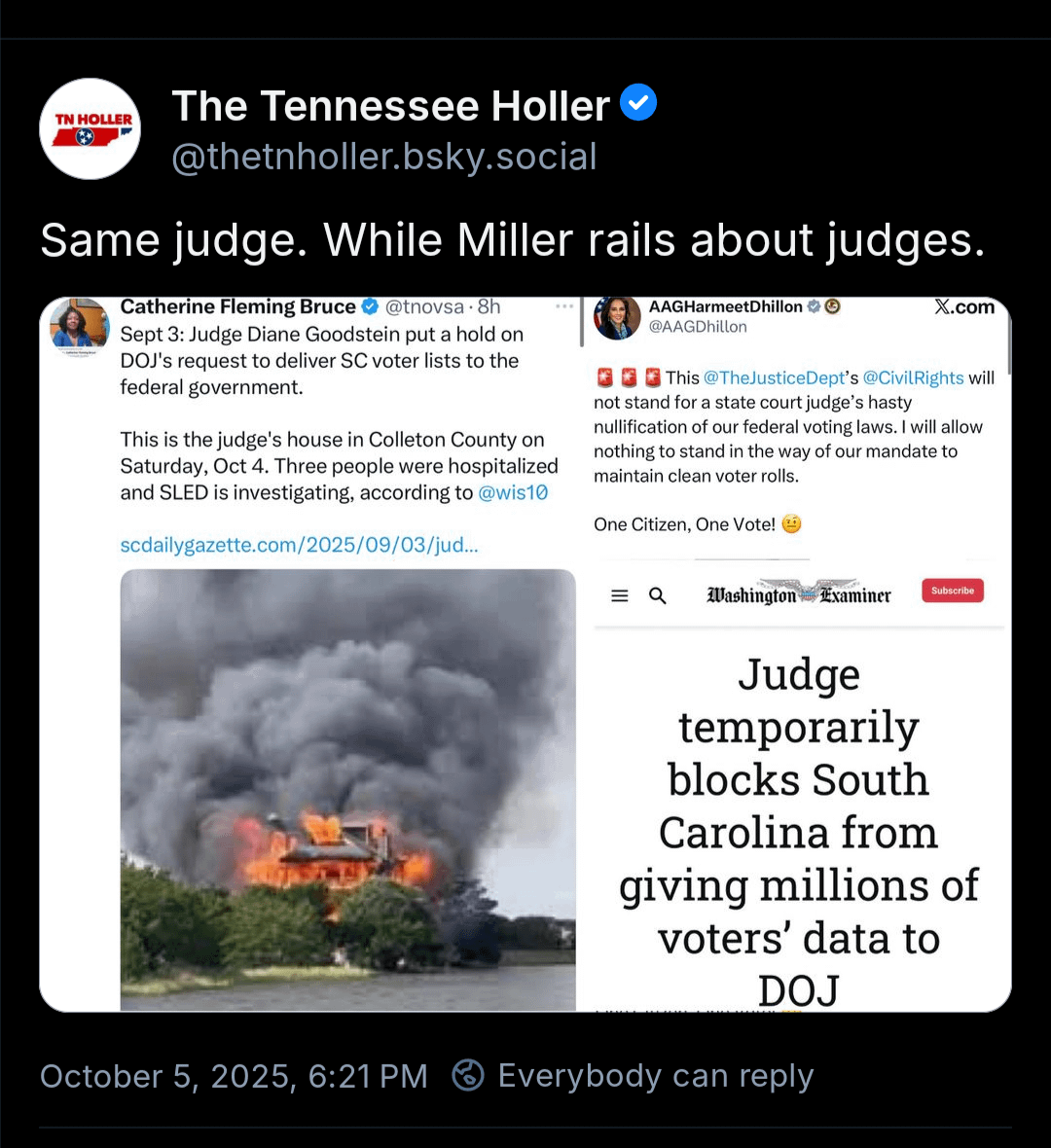Open the Everybody can reply setting
1051x1148 pixels.
point(633,1075)
